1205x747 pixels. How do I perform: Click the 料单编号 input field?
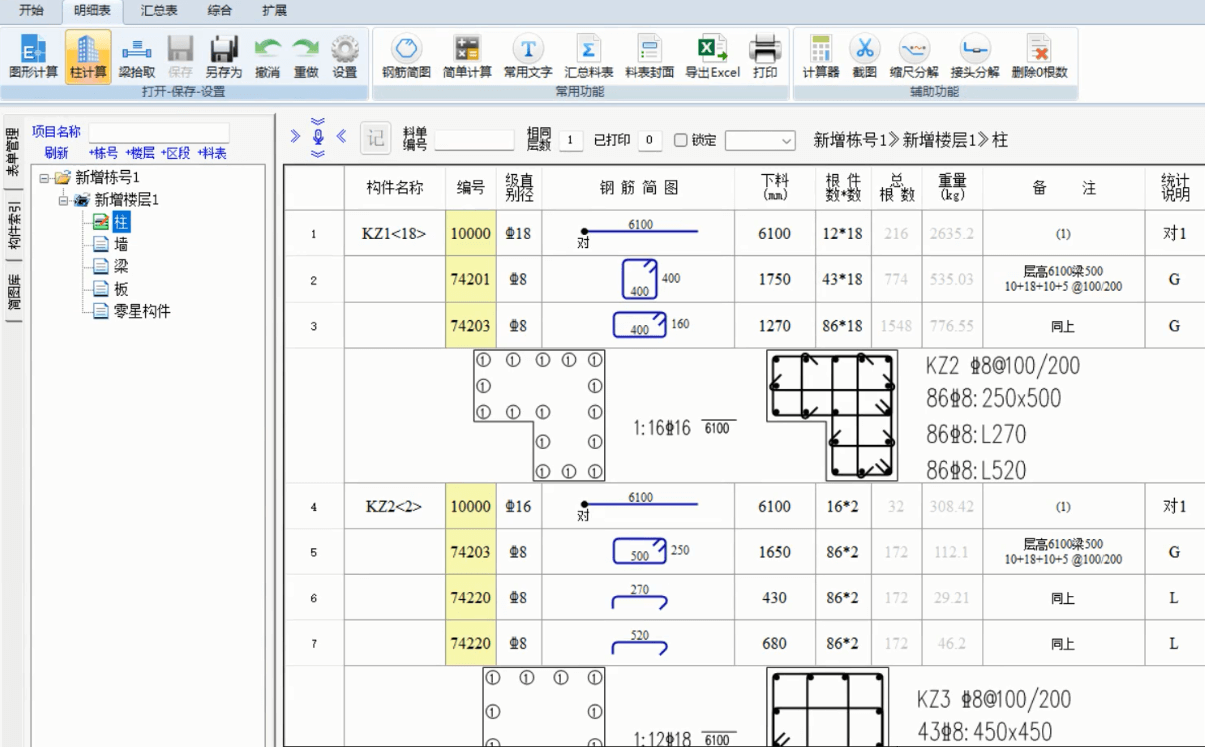[473, 140]
